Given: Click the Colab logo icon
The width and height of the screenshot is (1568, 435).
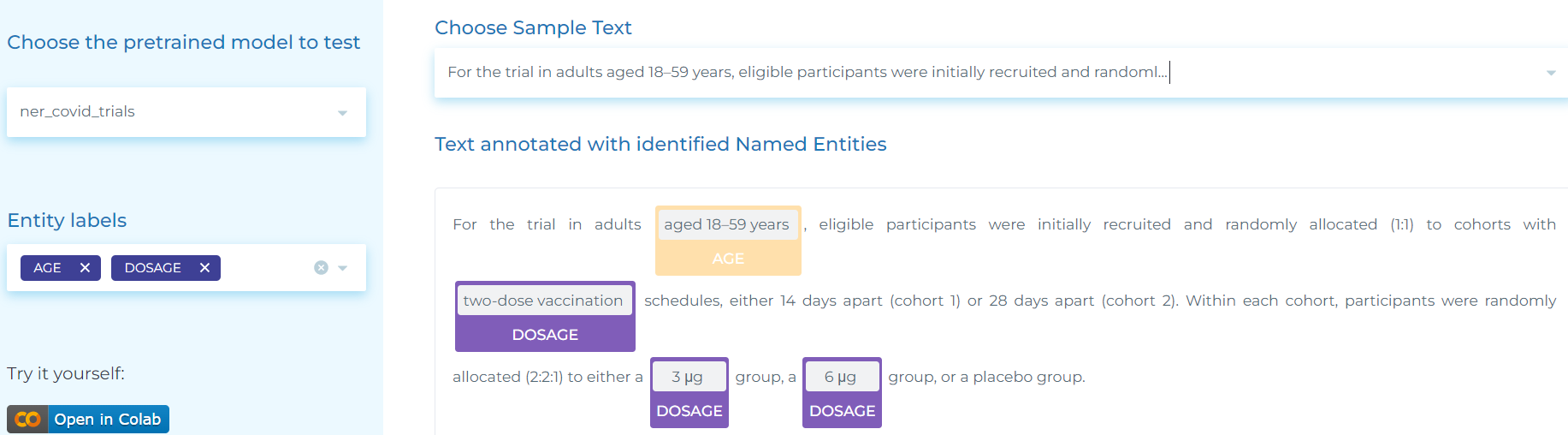Looking at the screenshot, I should pos(27,420).
